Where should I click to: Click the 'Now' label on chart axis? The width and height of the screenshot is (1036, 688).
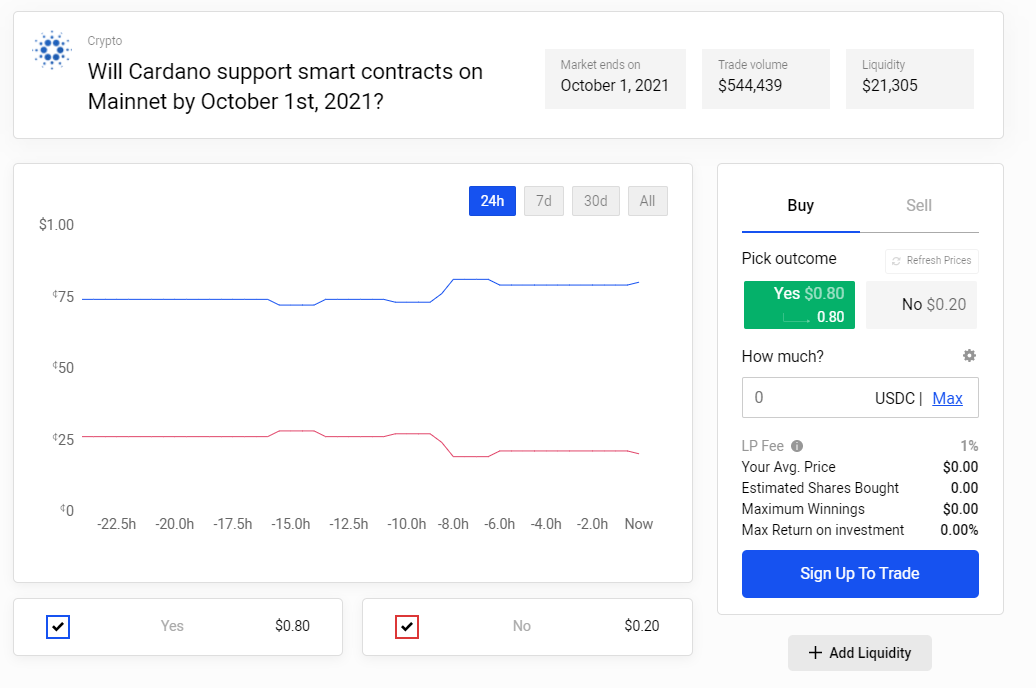click(x=639, y=524)
